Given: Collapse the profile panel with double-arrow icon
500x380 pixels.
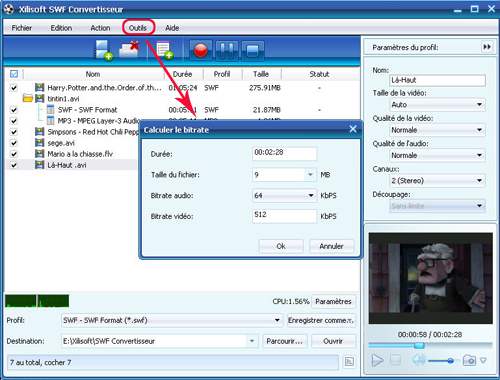Looking at the screenshot, I should coord(487,47).
